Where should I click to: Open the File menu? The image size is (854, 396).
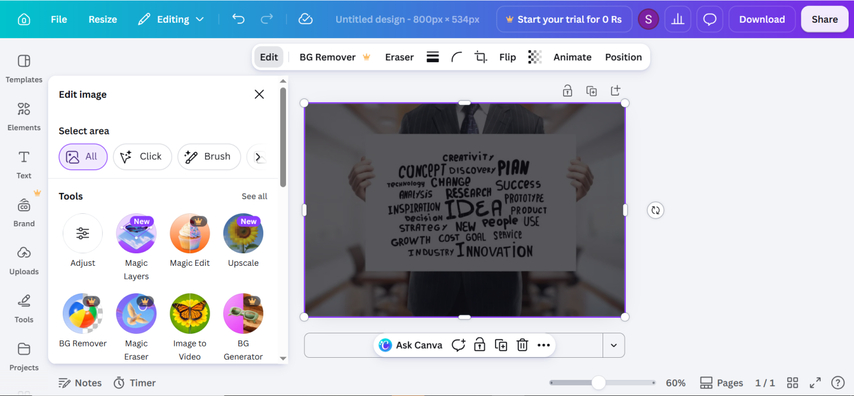pyautogui.click(x=59, y=20)
